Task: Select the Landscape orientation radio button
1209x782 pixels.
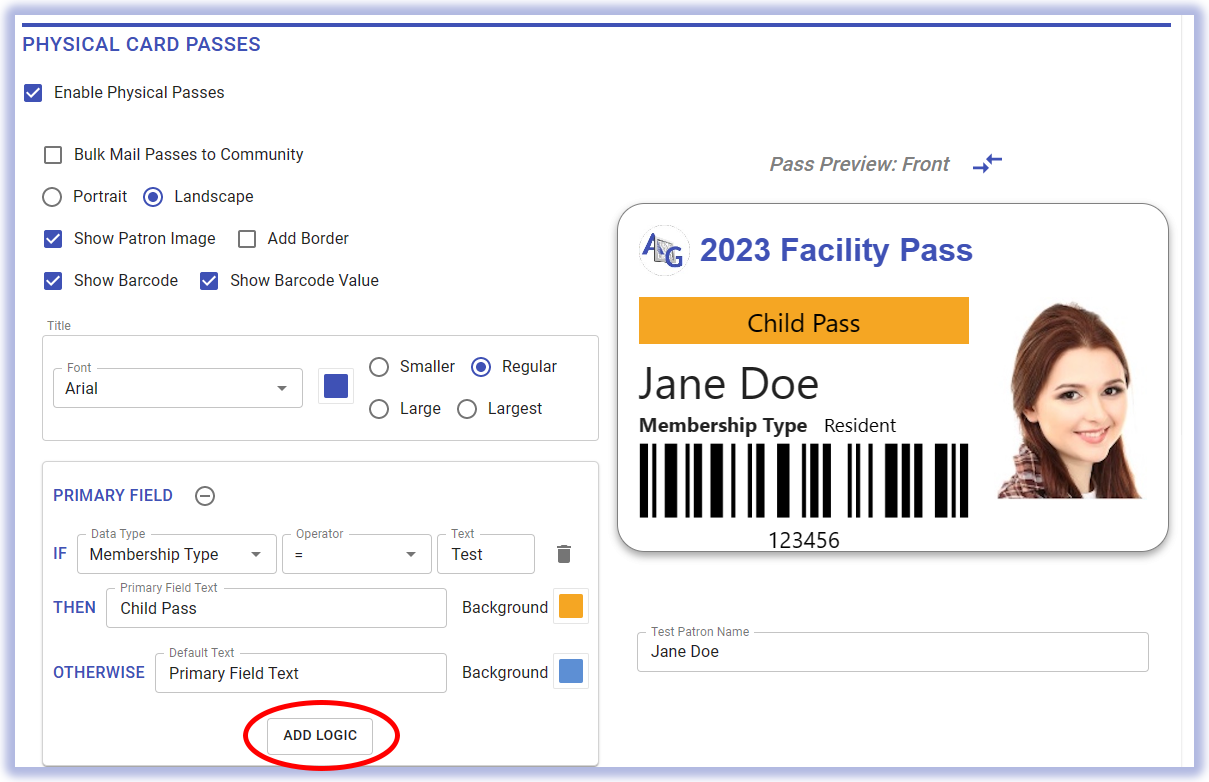Action: (153, 197)
